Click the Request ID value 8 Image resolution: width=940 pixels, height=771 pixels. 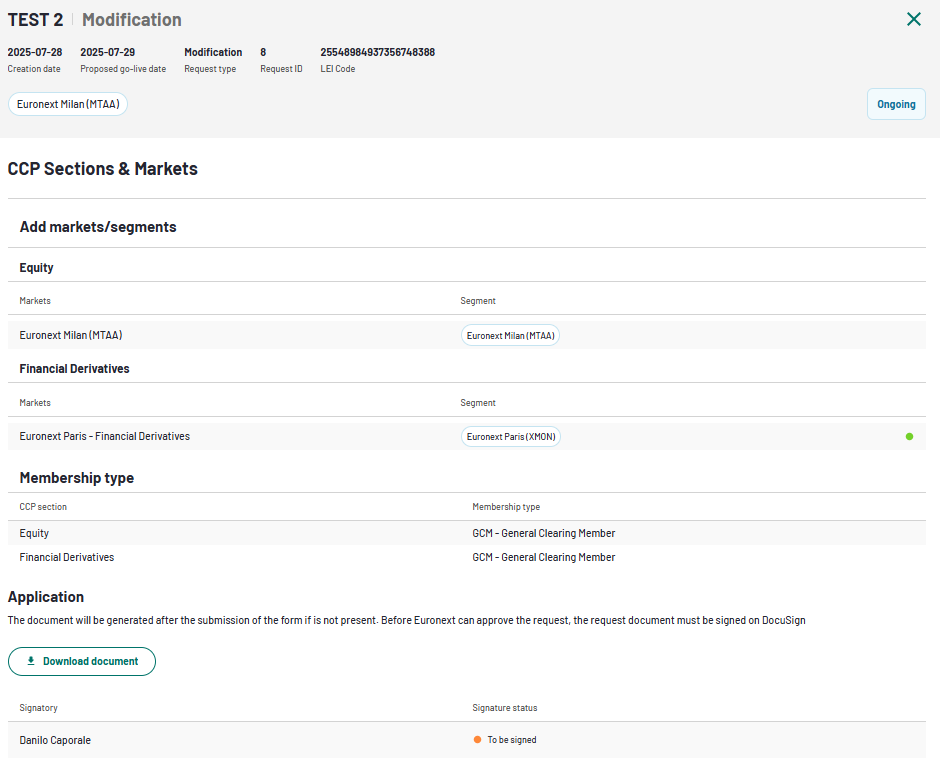(x=263, y=52)
